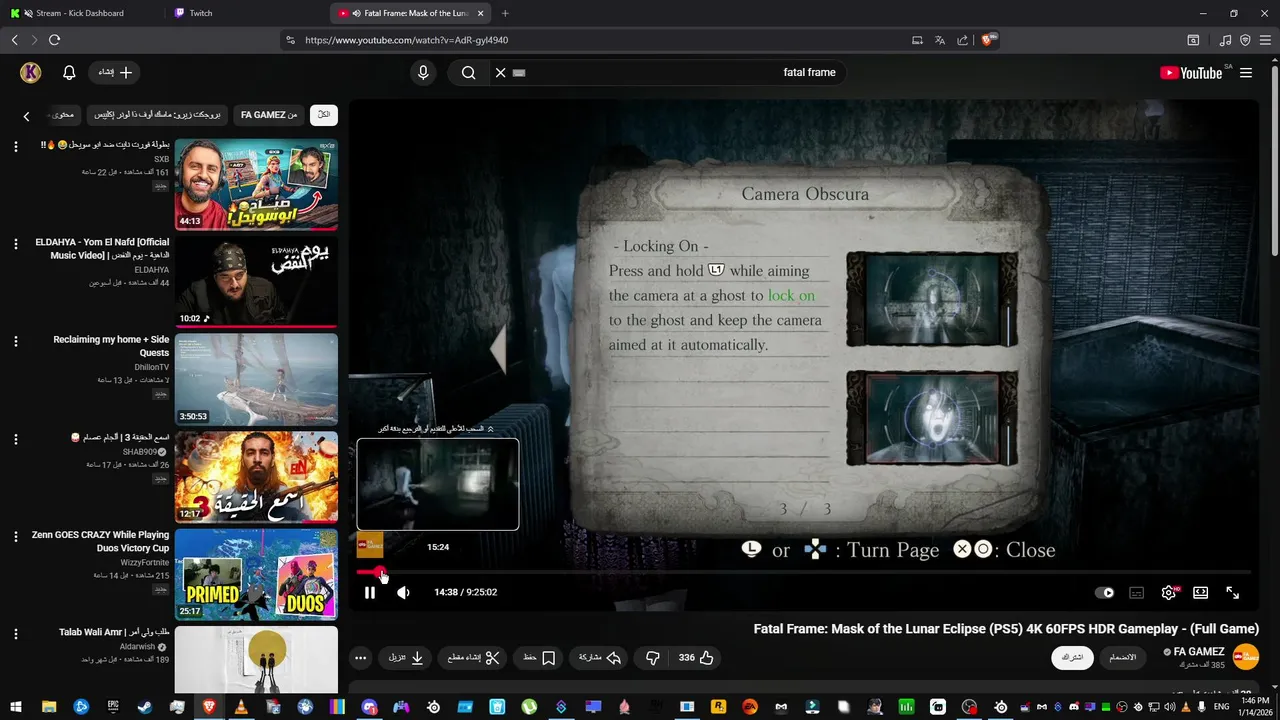Switch to theater mode
This screenshot has width=1280, height=720.
coord(1201,592)
